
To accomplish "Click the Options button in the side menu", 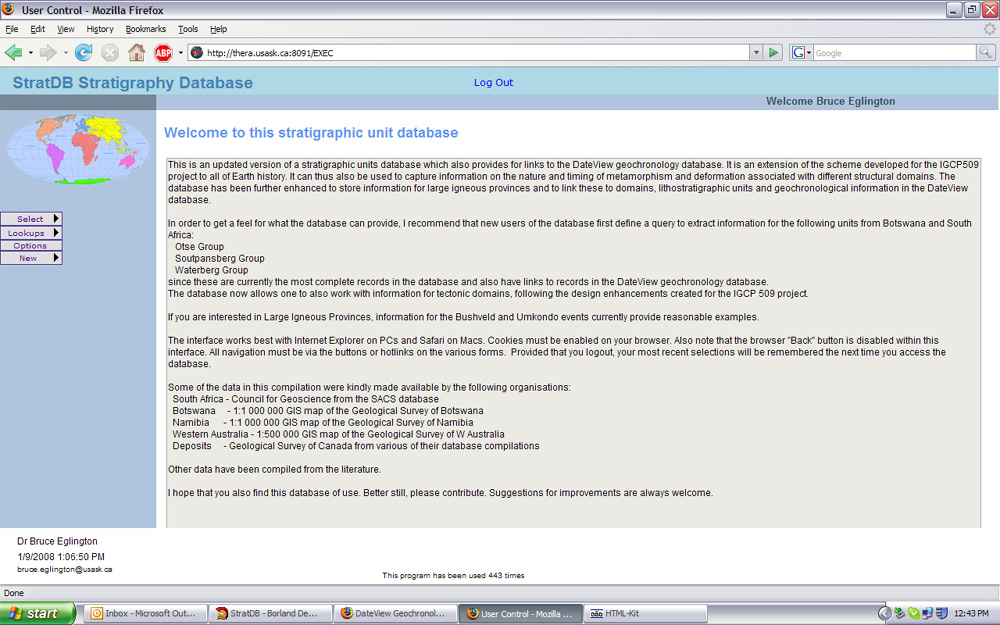I will (x=31, y=246).
